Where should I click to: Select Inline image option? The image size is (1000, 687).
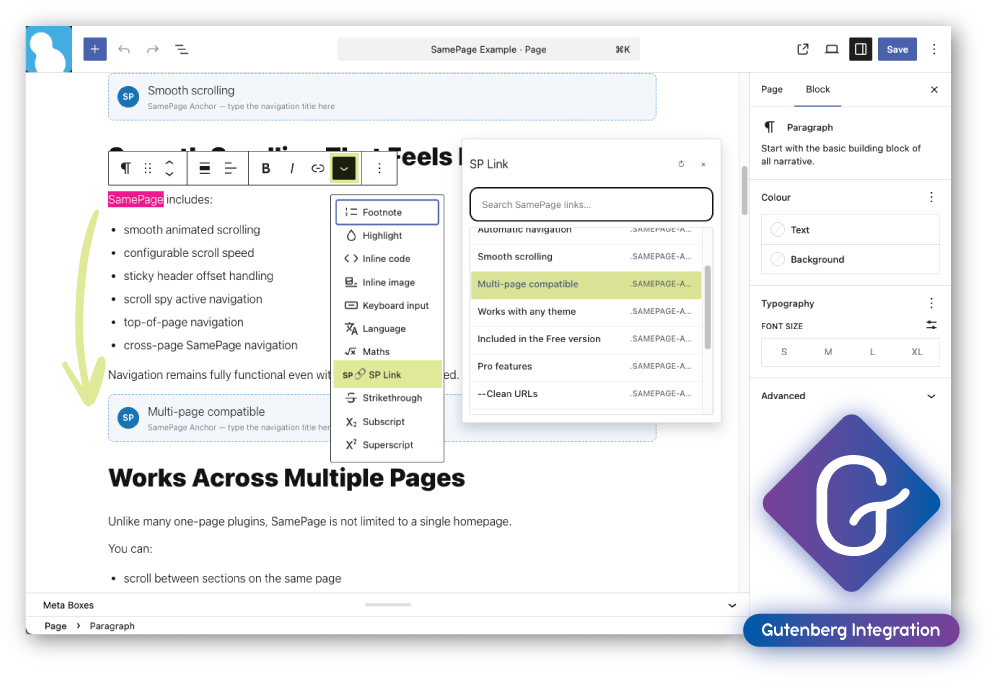coord(387,282)
